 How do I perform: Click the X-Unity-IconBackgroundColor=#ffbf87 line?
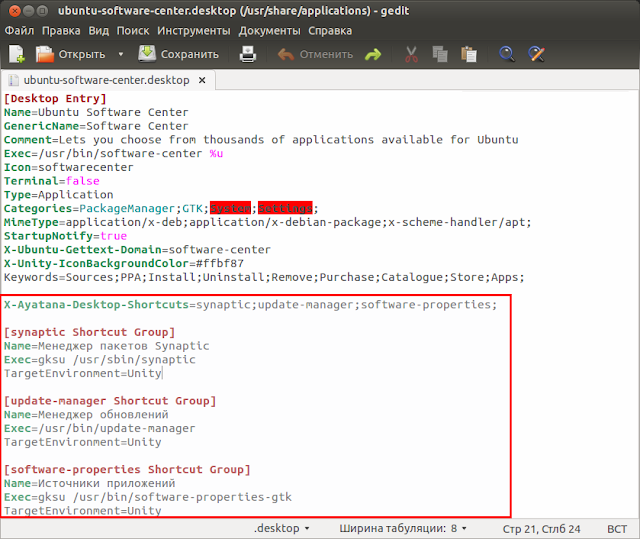click(x=124, y=263)
